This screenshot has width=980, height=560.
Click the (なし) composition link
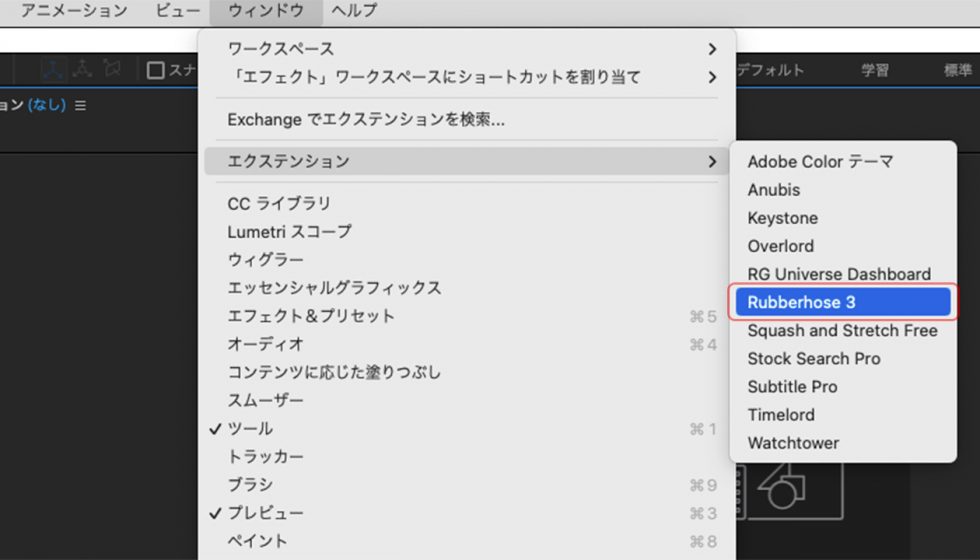[x=47, y=104]
